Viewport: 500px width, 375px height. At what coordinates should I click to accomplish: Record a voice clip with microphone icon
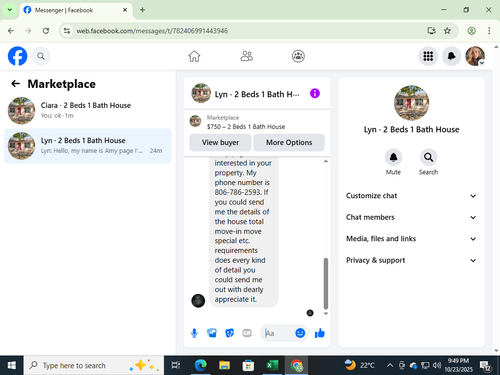click(x=194, y=333)
